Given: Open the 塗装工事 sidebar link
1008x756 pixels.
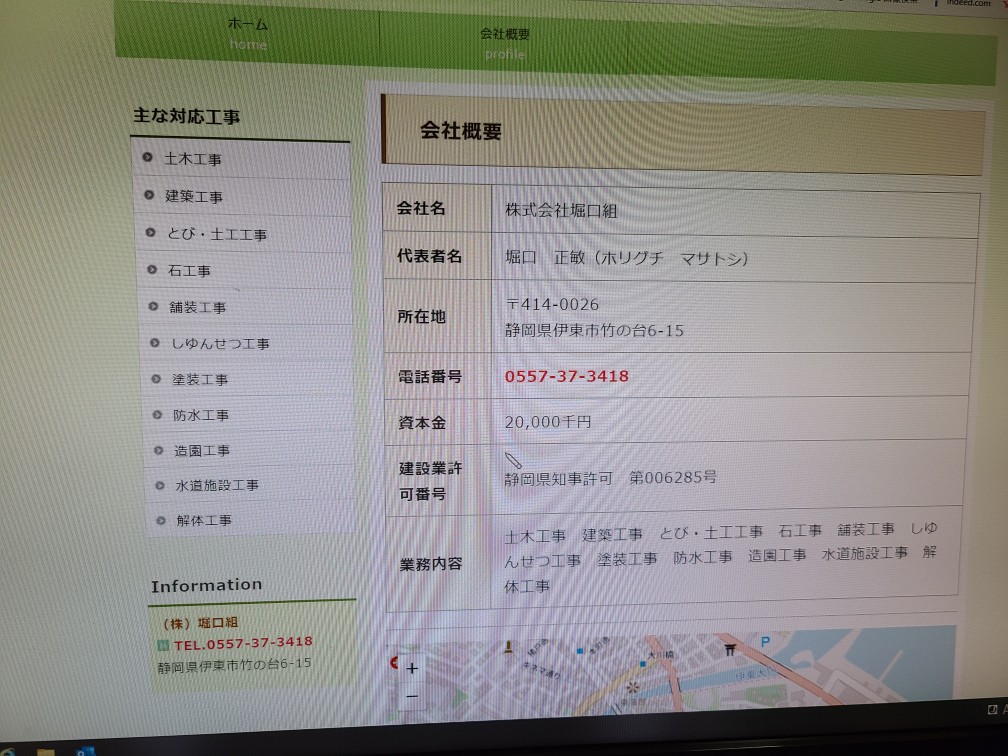Looking at the screenshot, I should click(x=200, y=379).
